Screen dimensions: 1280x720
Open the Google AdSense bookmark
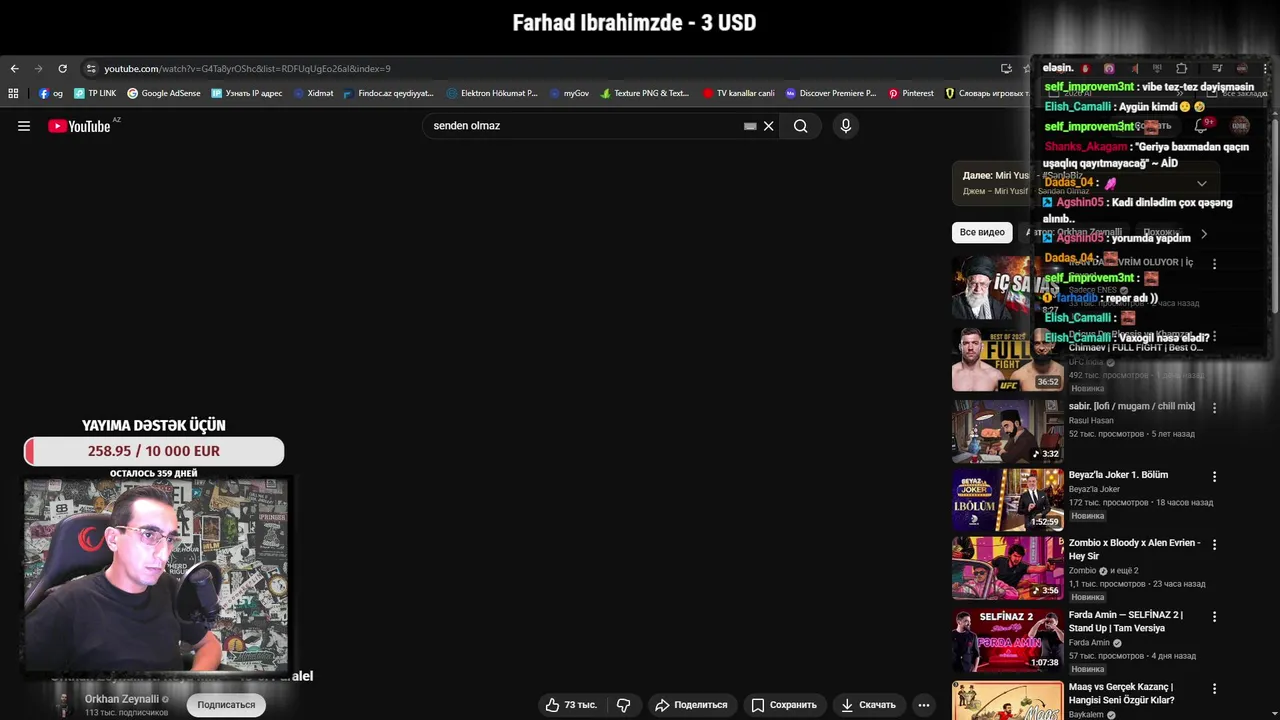(x=164, y=93)
